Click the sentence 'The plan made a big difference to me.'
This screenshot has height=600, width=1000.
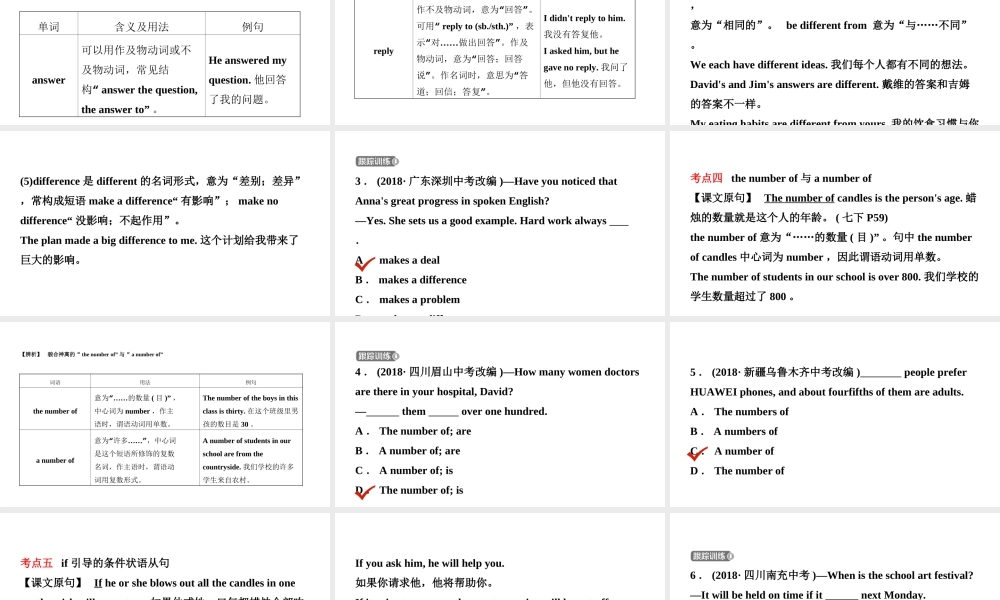tap(108, 240)
